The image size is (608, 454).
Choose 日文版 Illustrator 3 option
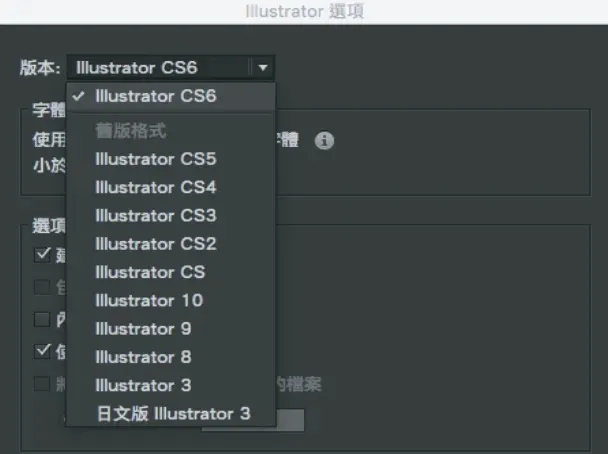coord(172,413)
